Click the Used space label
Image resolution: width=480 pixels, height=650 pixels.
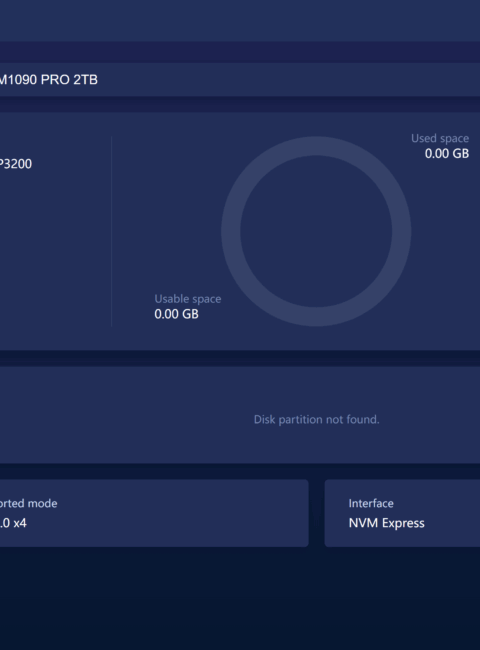click(440, 138)
